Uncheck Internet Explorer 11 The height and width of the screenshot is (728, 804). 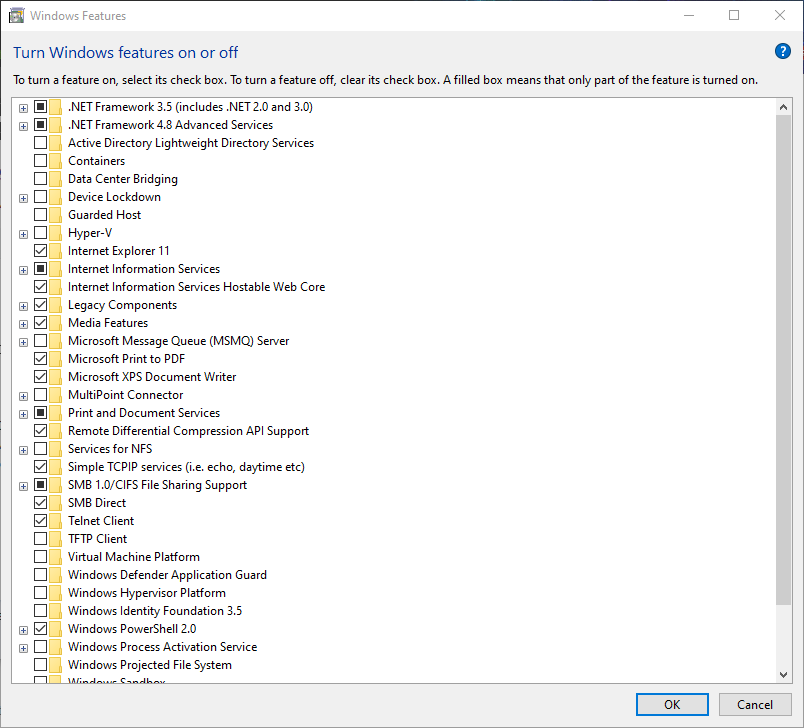(41, 250)
